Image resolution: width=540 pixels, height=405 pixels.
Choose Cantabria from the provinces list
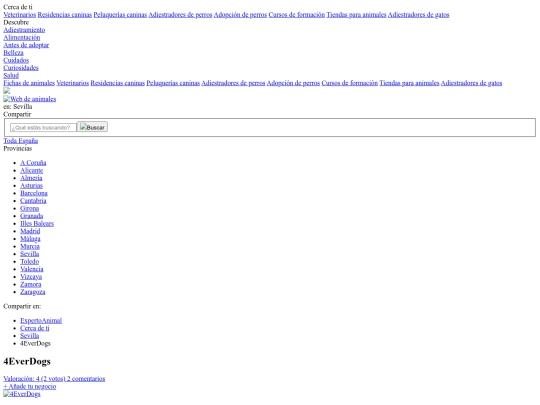(x=33, y=201)
